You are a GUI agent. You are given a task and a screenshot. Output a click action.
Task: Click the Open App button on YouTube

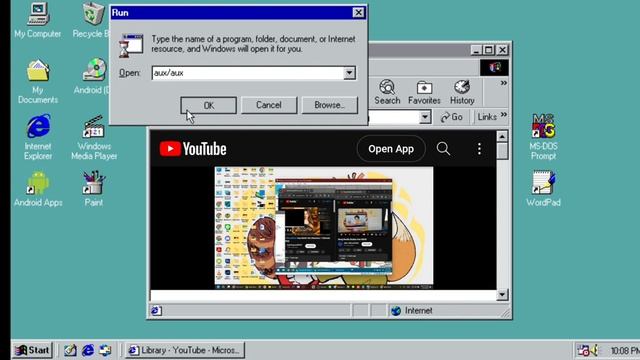pos(391,149)
